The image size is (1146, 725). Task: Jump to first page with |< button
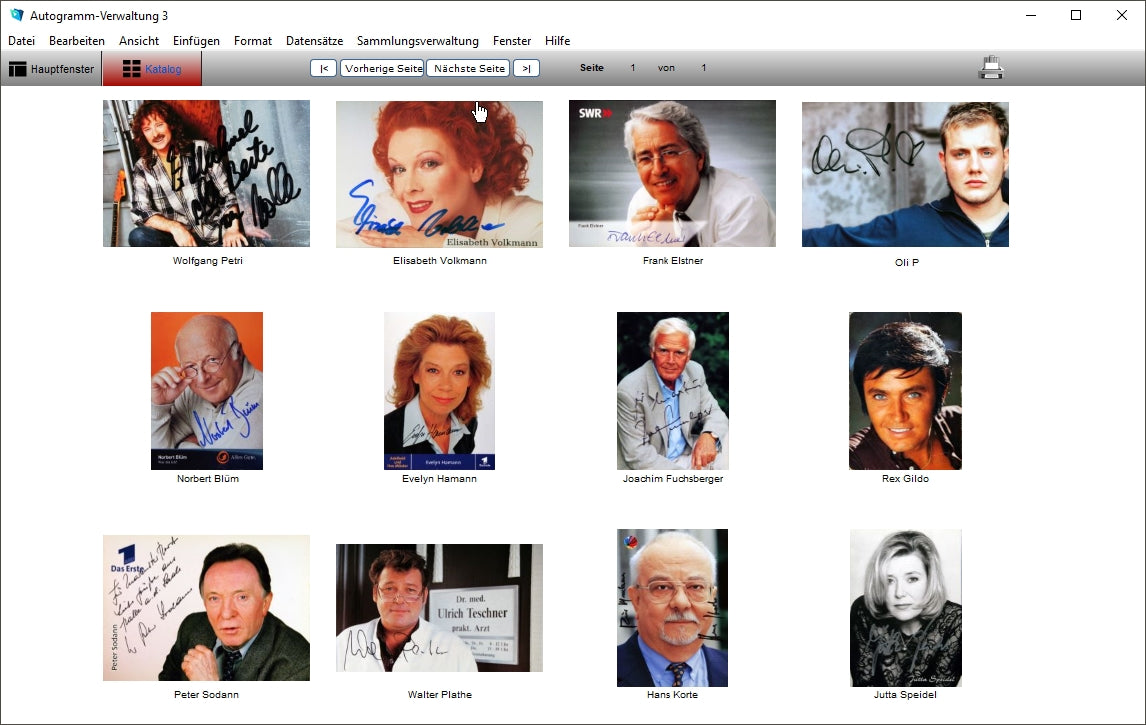323,68
